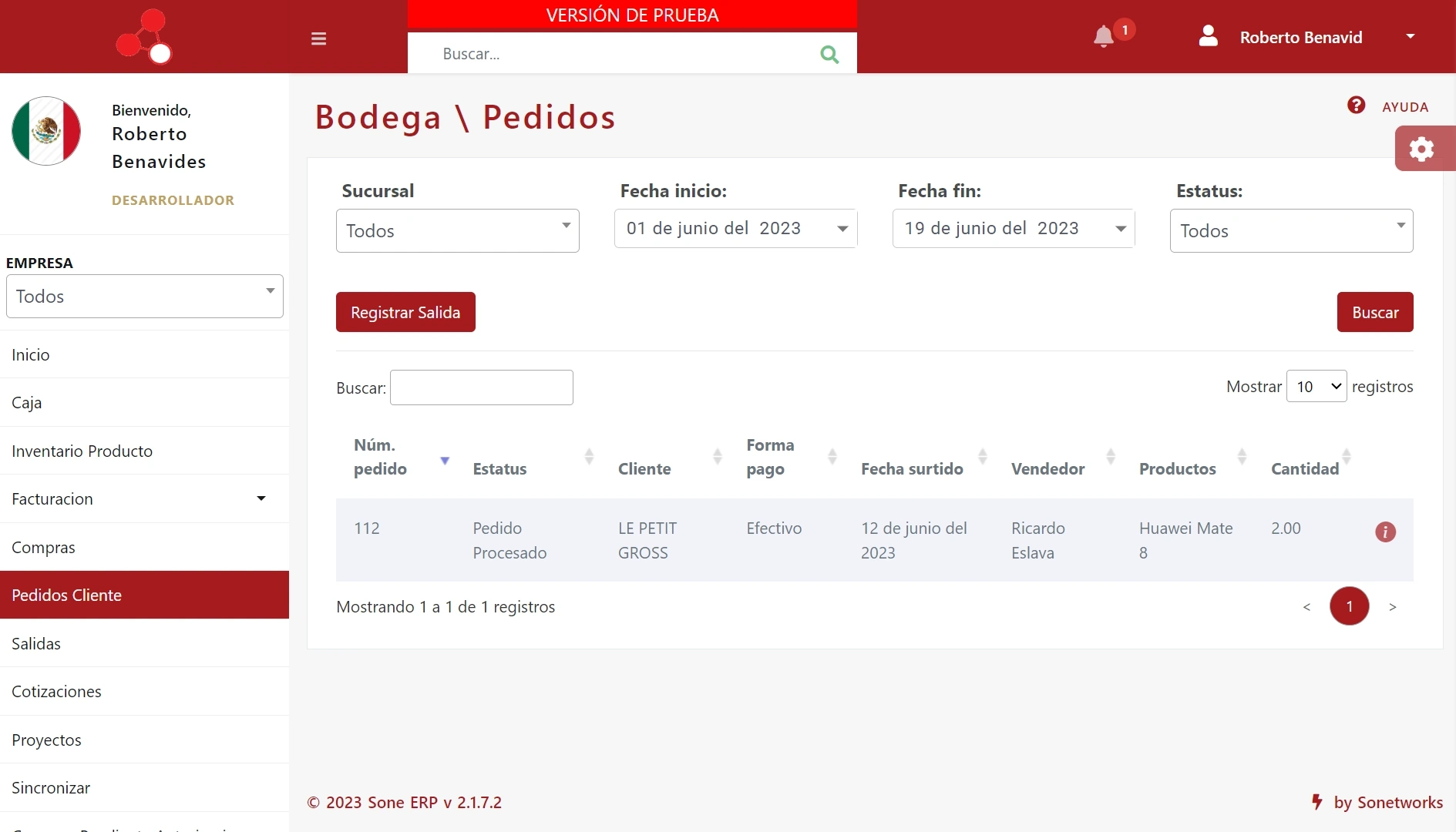Select page 1 in pagination

(x=1349, y=606)
